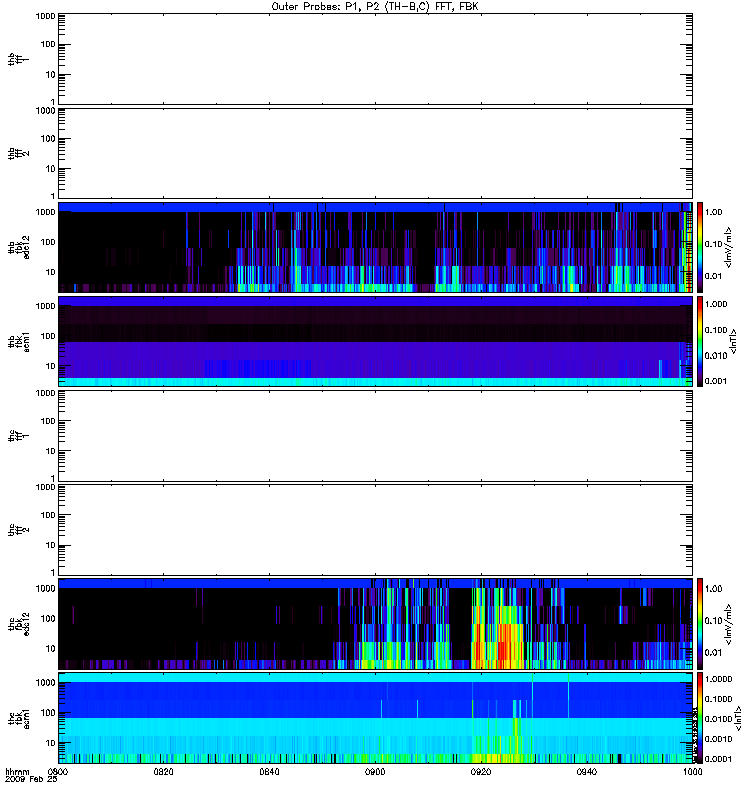The image size is (750, 800).
Task: Click the "1000" y-tick of the thc fbk edc12 panel
Action: pyautogui.click(x=46, y=589)
